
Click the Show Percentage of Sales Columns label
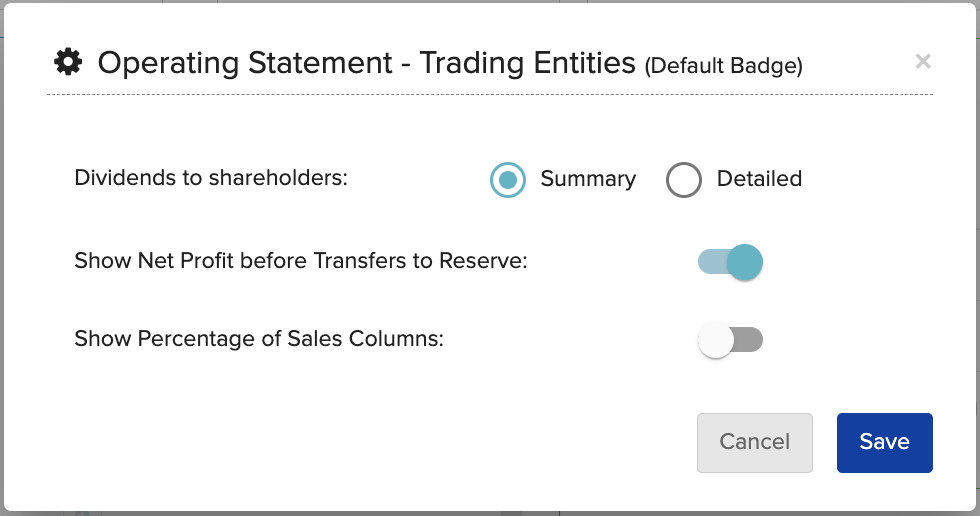tap(259, 339)
